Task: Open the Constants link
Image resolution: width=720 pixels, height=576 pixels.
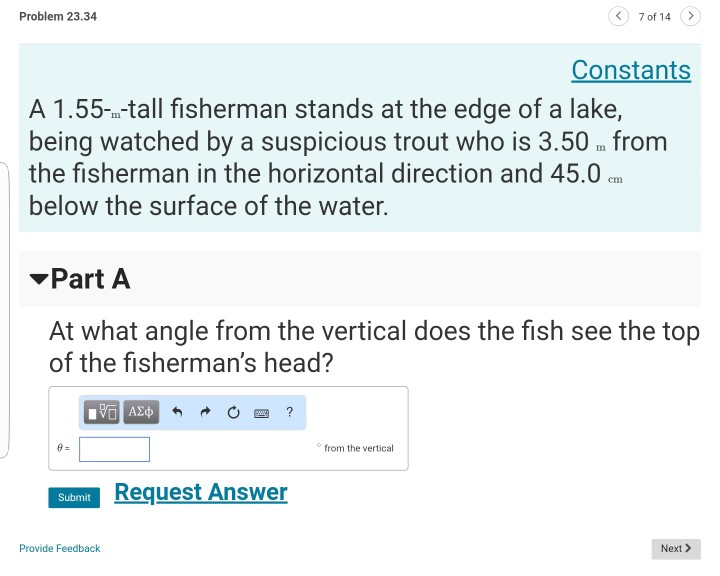Action: click(x=630, y=70)
